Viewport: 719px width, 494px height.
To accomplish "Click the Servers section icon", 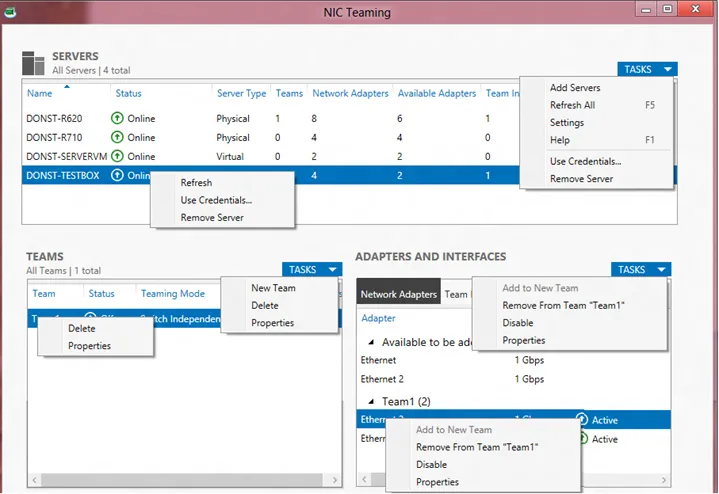I will click(x=33, y=63).
